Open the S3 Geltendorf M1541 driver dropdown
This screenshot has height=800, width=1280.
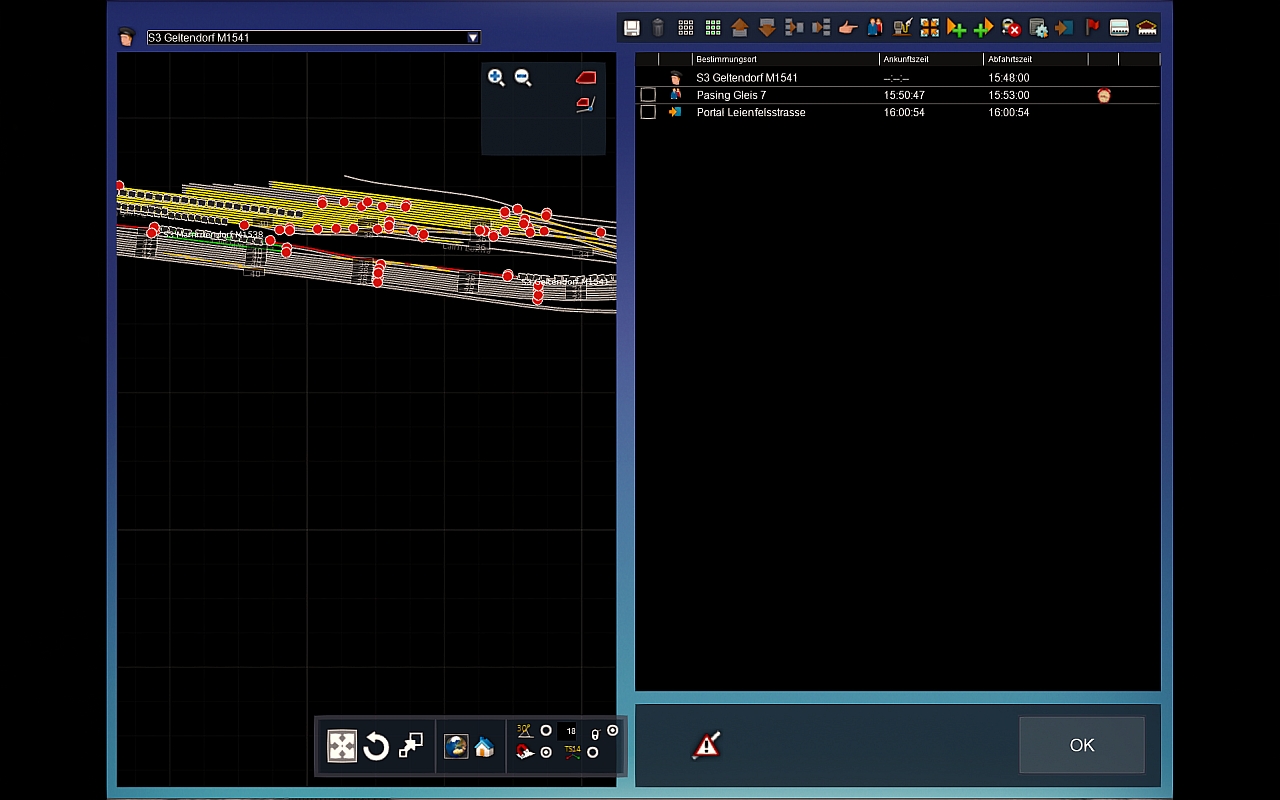click(473, 38)
